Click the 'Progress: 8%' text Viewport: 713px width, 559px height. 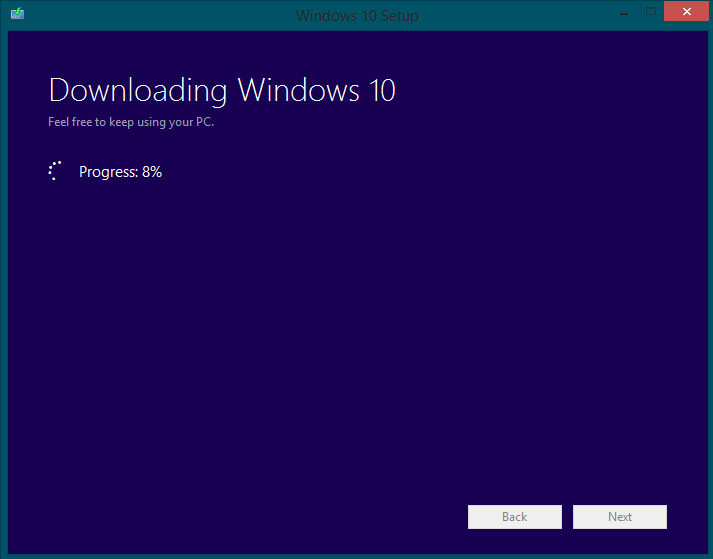point(121,172)
